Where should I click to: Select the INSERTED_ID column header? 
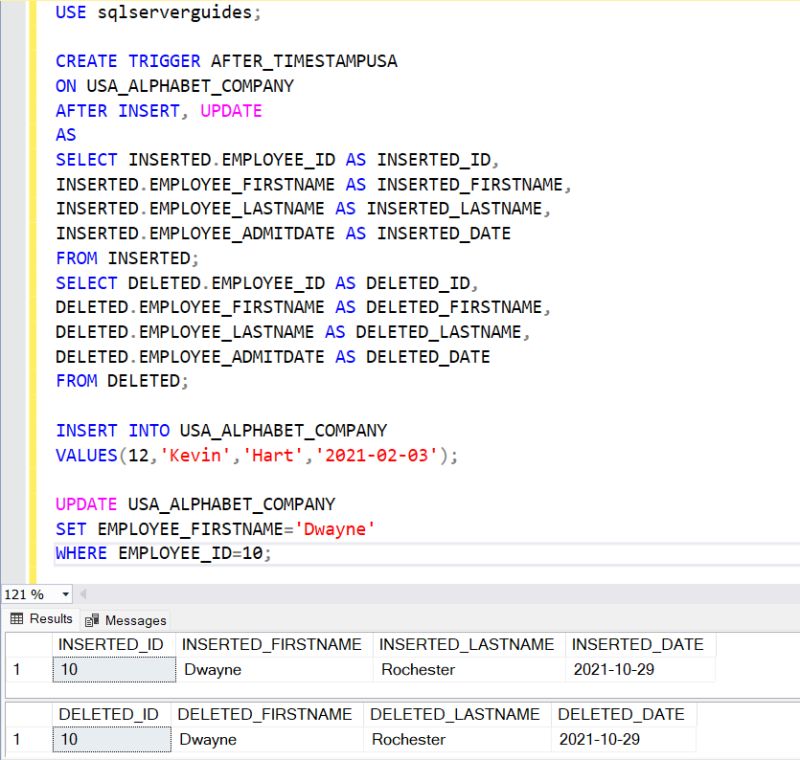(x=111, y=645)
